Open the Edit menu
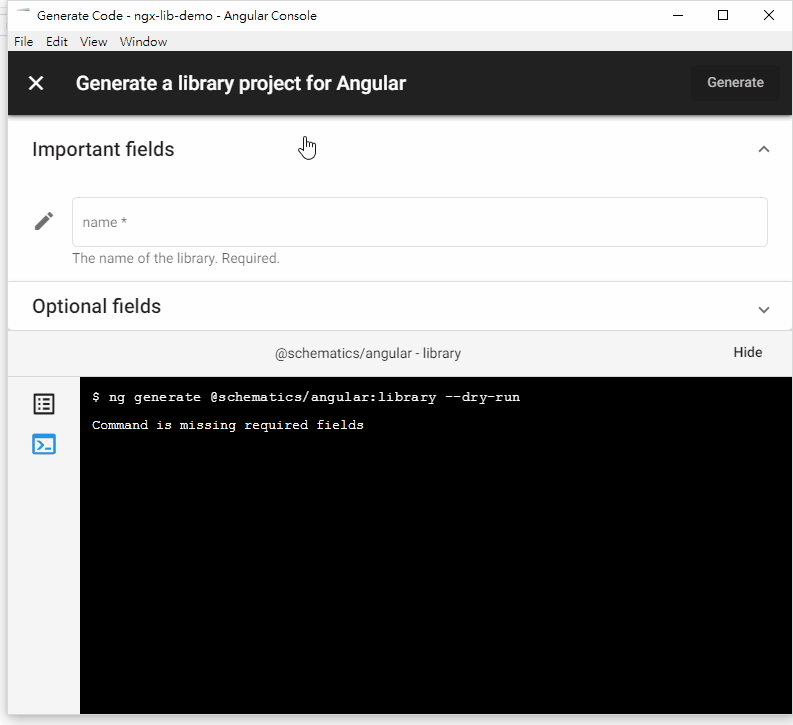 click(x=57, y=42)
